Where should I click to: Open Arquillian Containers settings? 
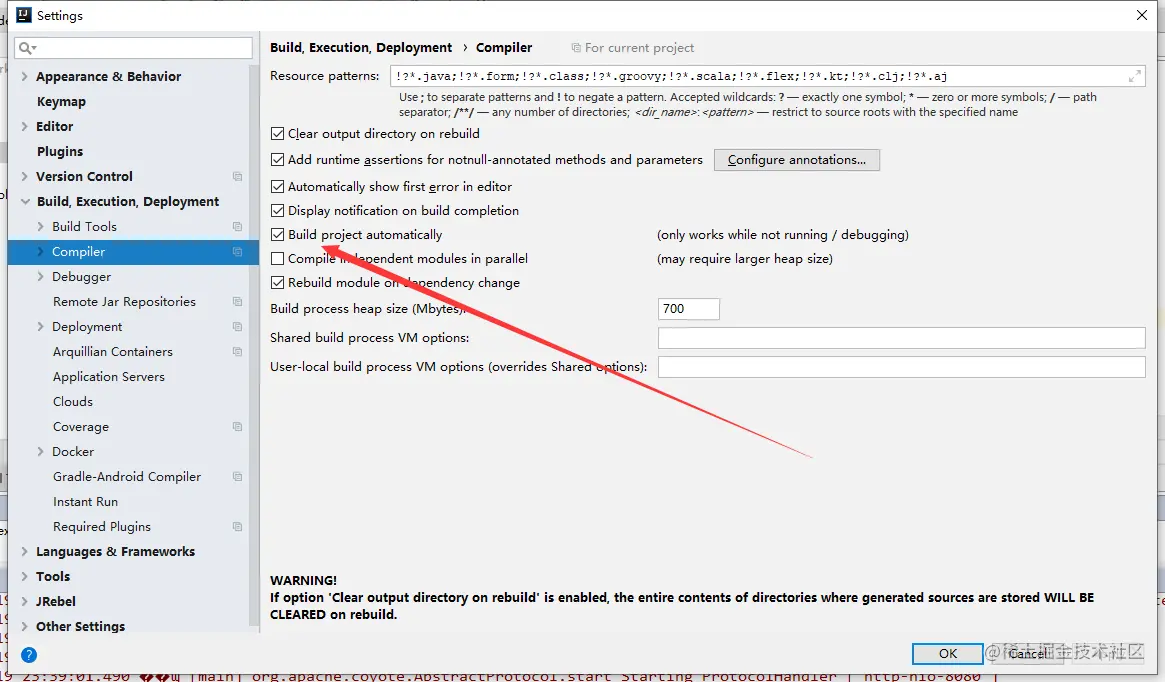point(112,351)
